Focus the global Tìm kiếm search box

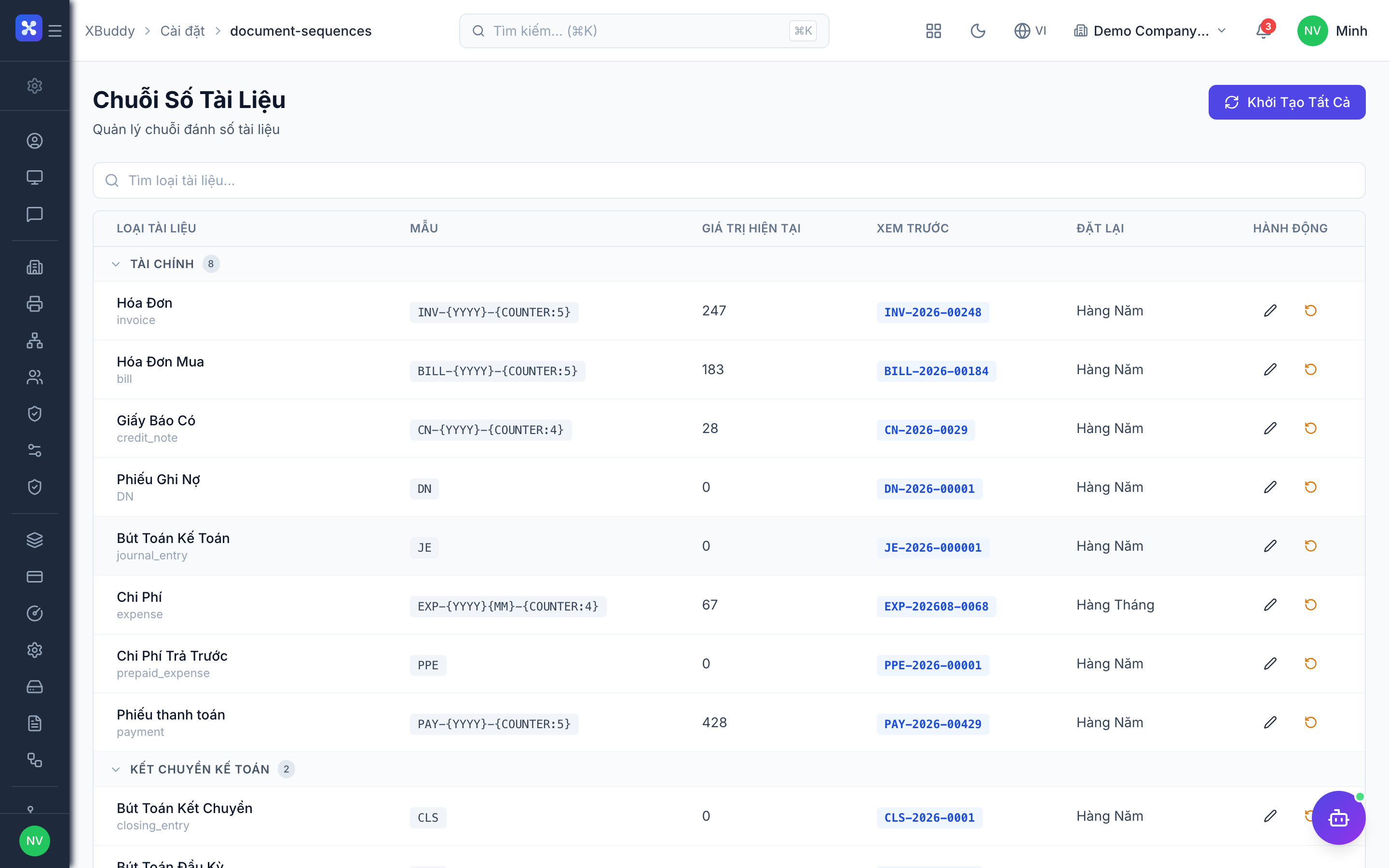[644, 31]
